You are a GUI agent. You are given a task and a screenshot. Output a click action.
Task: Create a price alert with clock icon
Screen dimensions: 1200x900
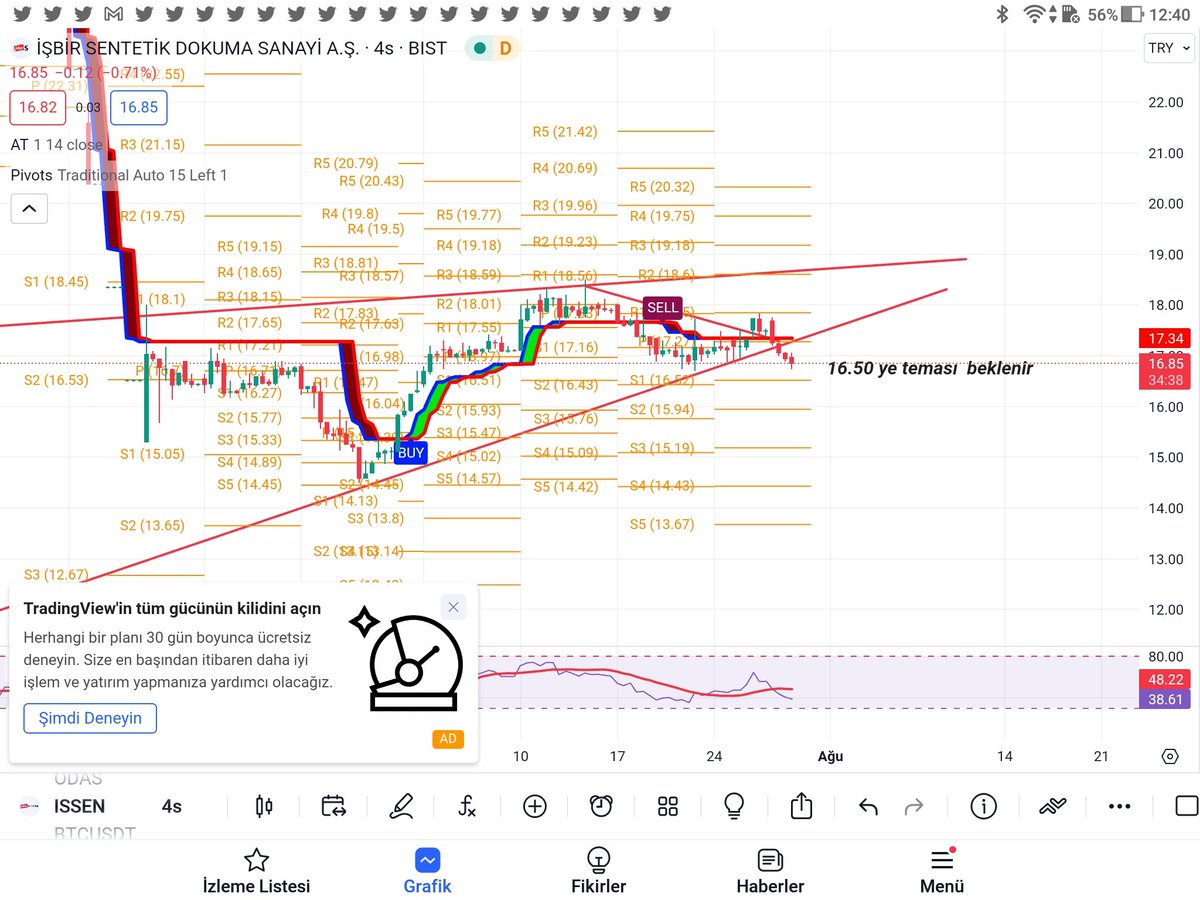[601, 806]
